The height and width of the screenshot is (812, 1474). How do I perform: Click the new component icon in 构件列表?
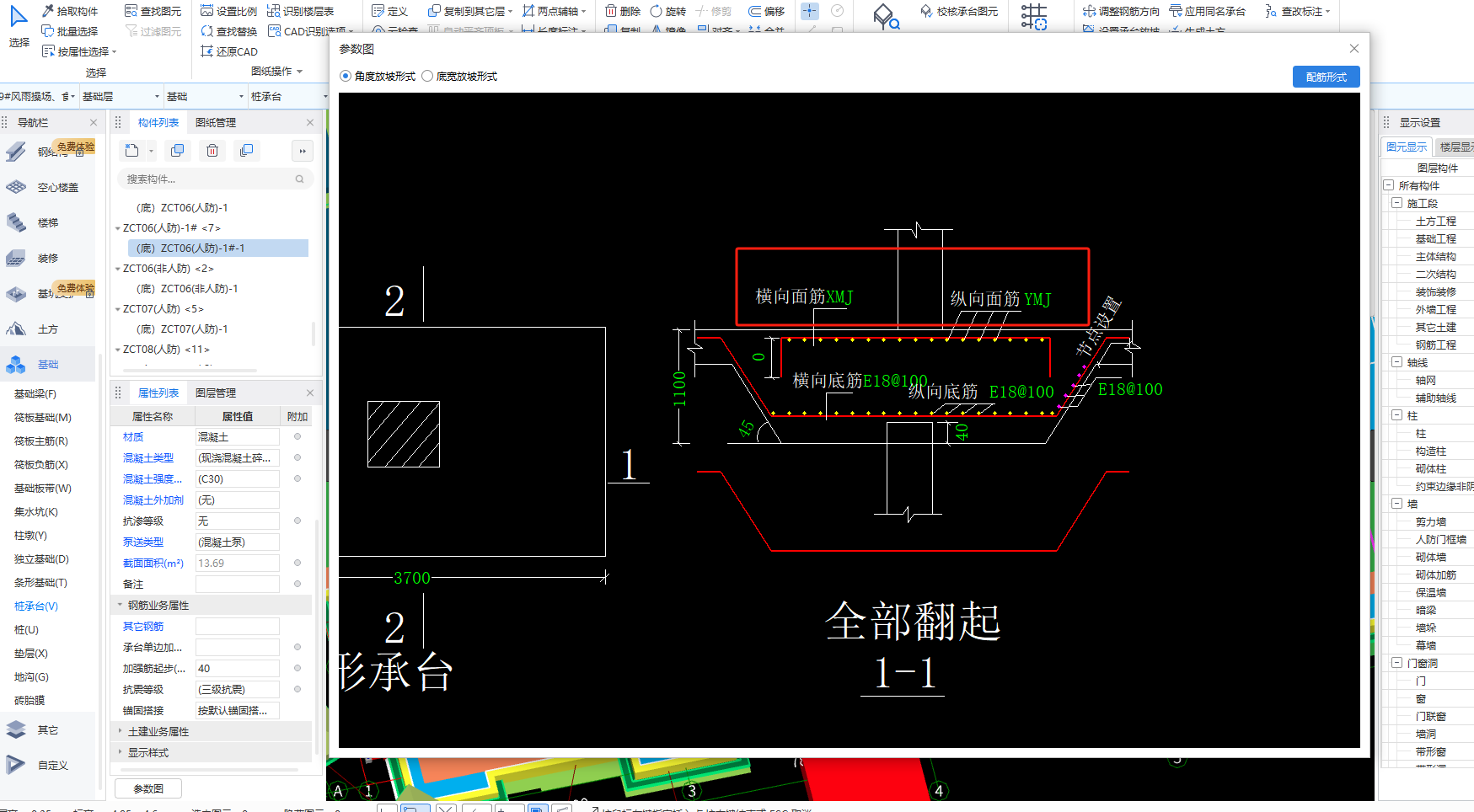click(132, 151)
